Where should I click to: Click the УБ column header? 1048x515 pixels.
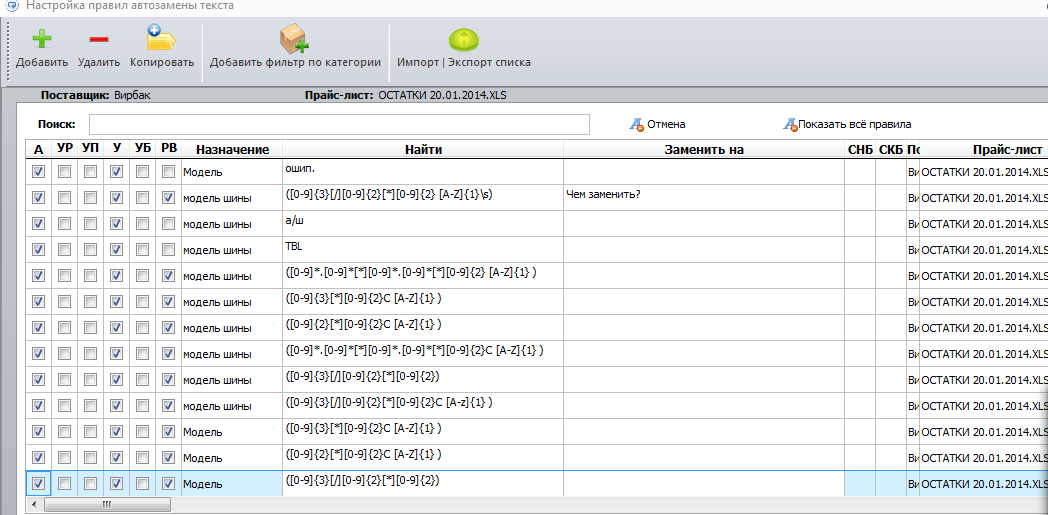tap(142, 150)
